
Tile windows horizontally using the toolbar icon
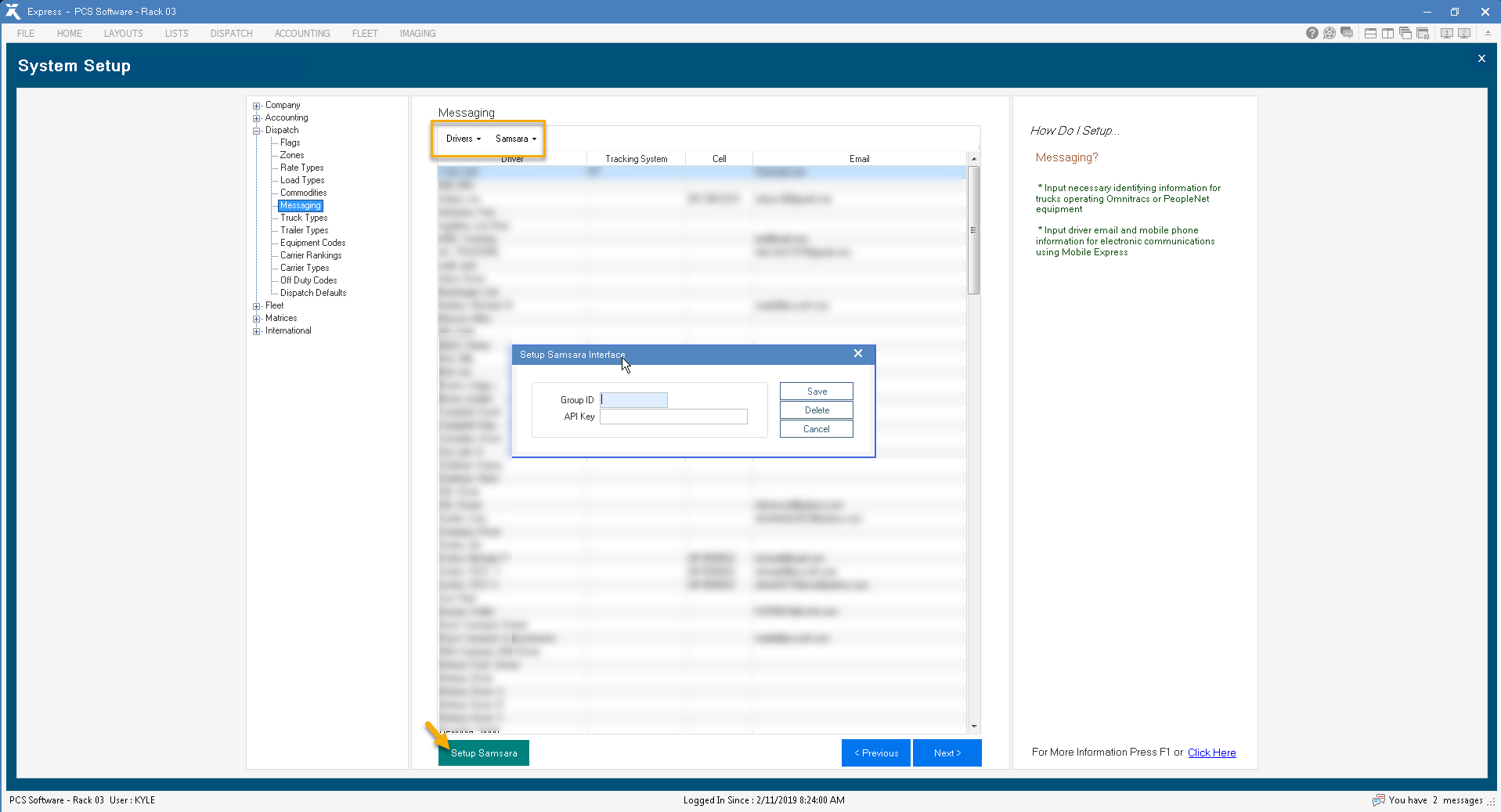click(1370, 33)
